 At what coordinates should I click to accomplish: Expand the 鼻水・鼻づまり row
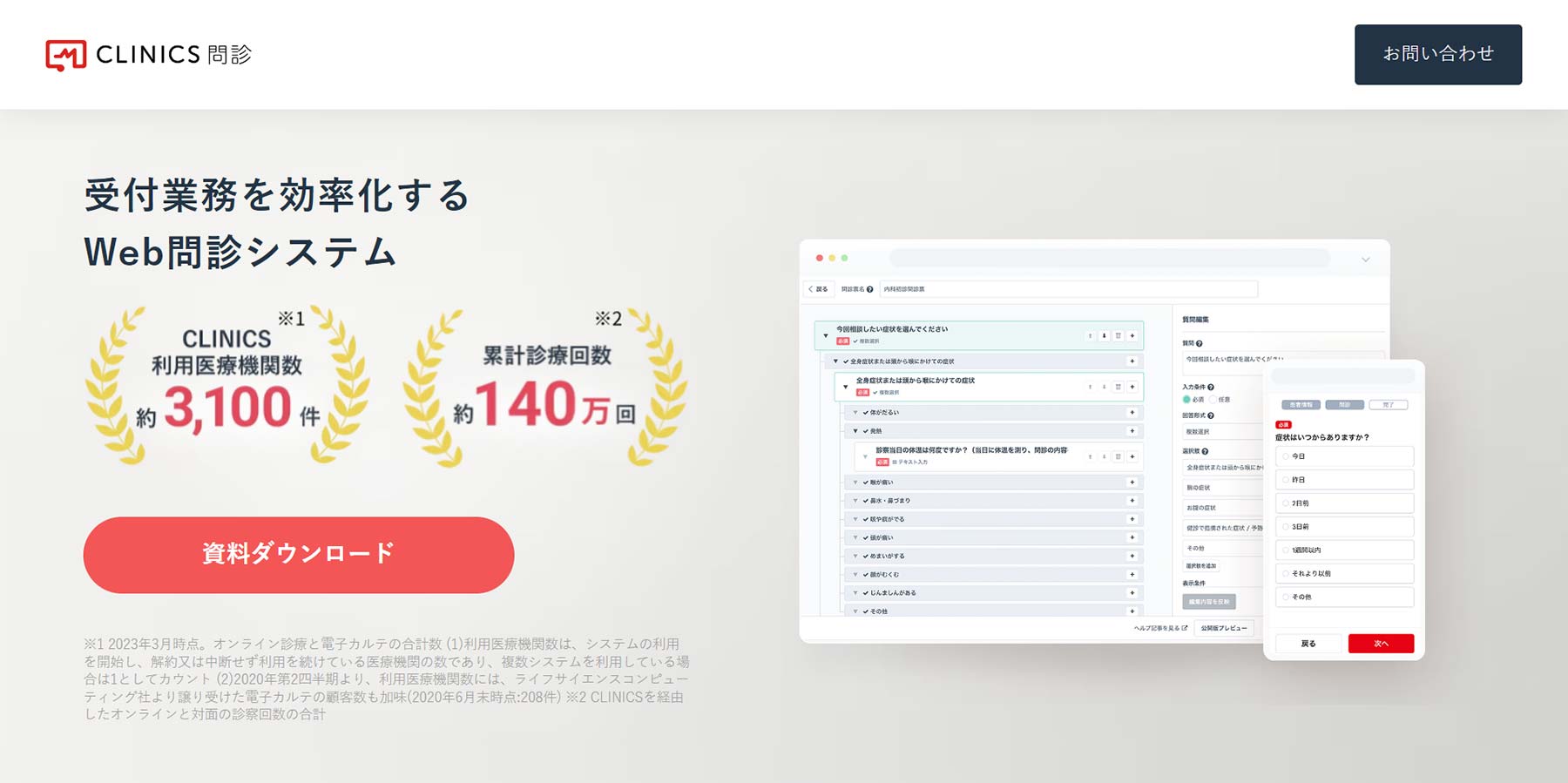coord(855,501)
